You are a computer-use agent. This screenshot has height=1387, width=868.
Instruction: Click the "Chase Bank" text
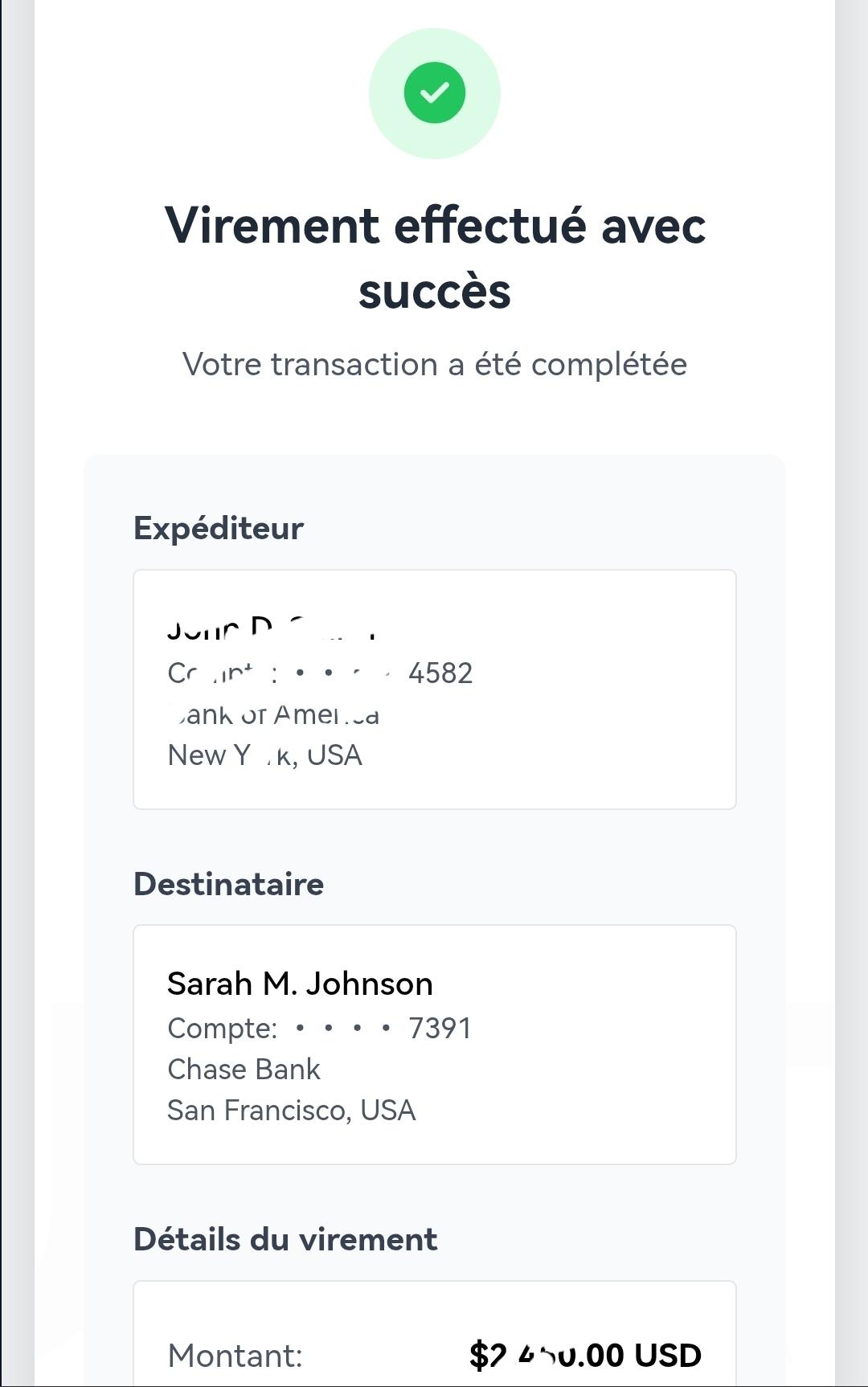(x=244, y=1069)
